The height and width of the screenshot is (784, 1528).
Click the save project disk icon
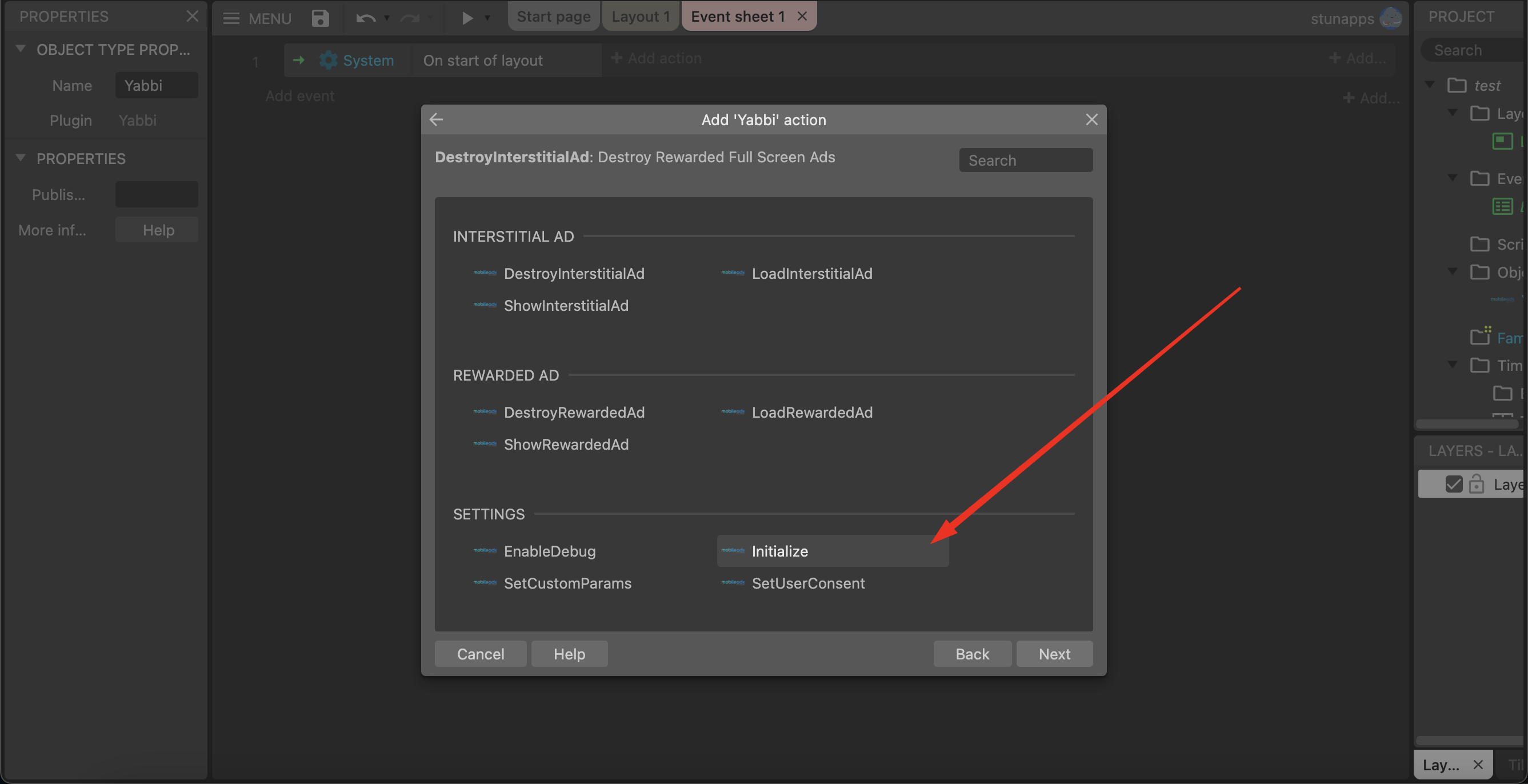(x=320, y=18)
